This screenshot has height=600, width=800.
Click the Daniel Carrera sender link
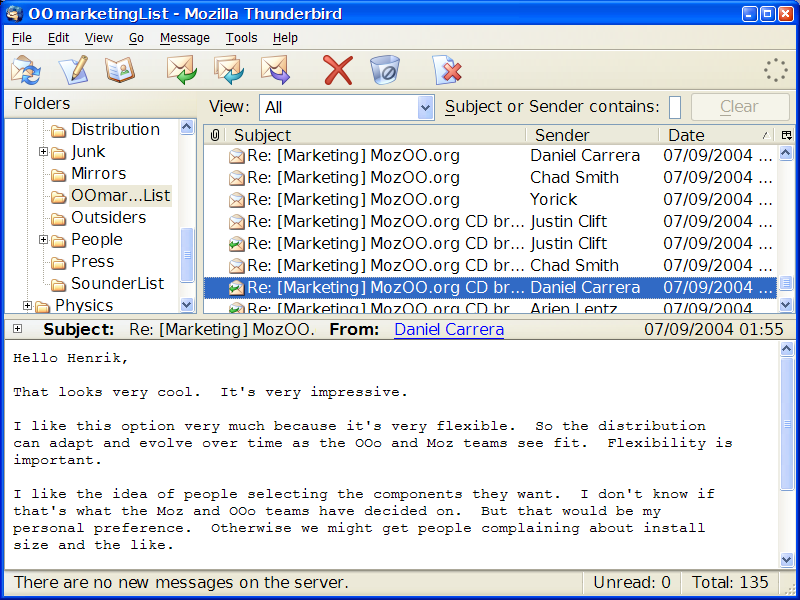448,329
